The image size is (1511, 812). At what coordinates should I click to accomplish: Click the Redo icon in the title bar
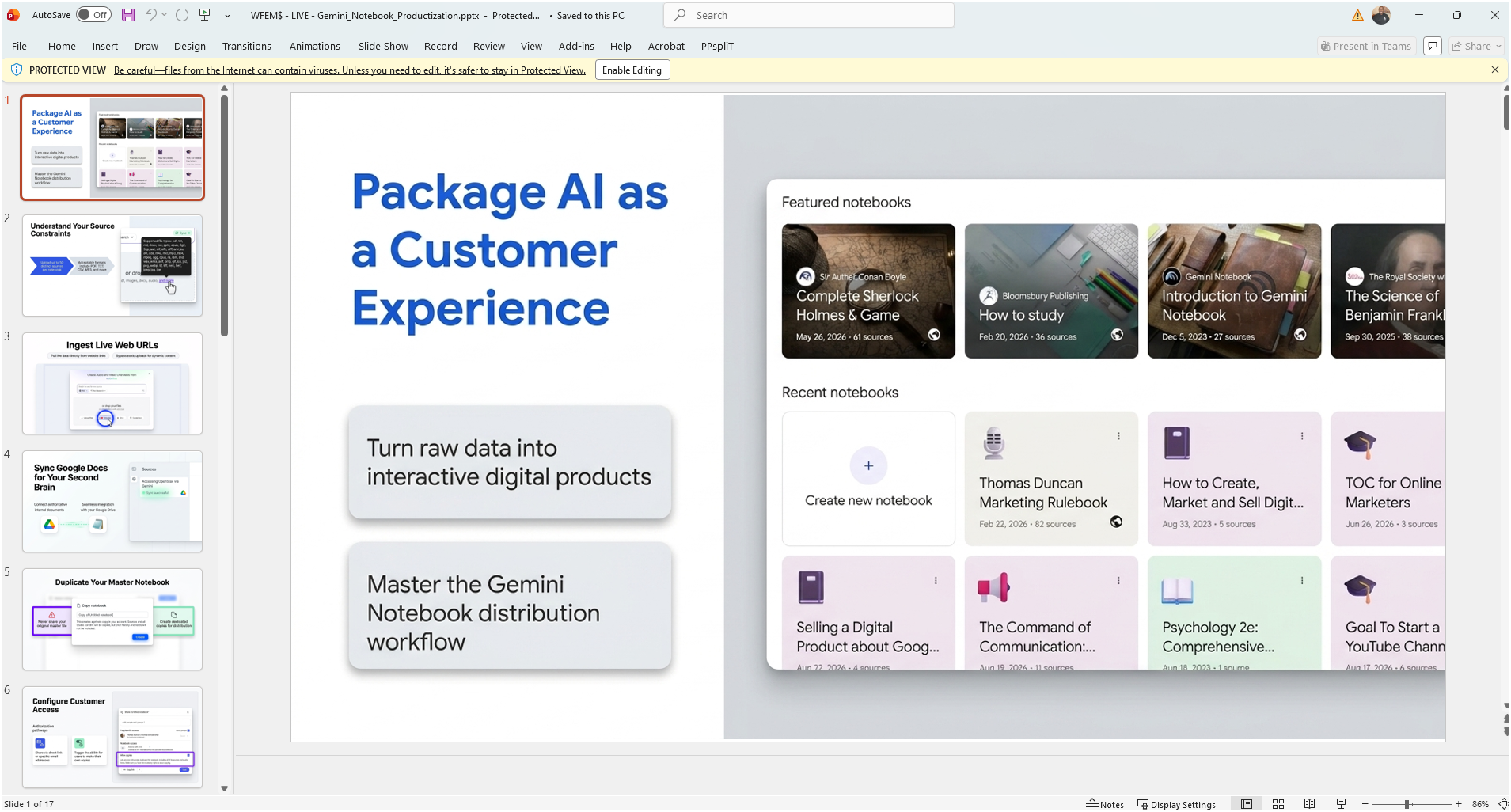coord(182,15)
